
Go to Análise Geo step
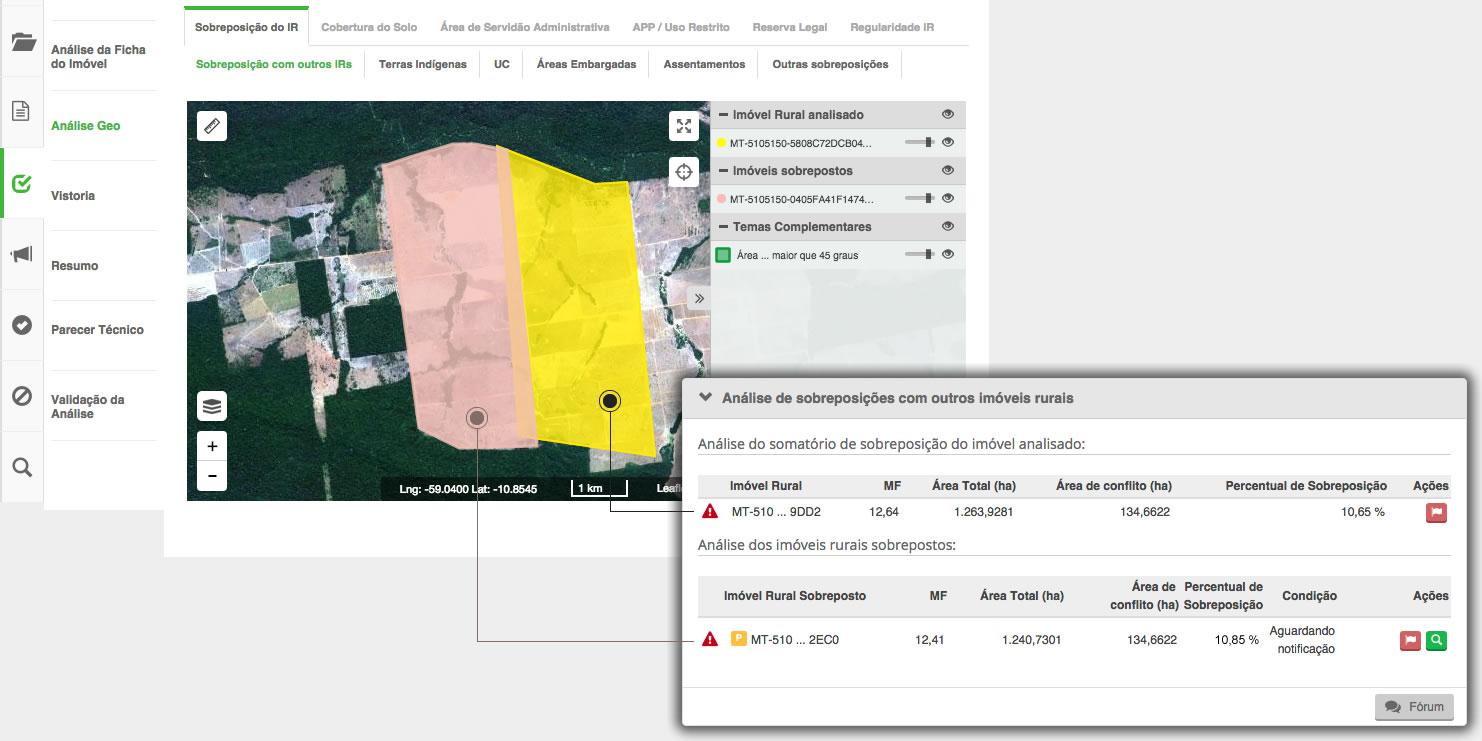pos(86,126)
